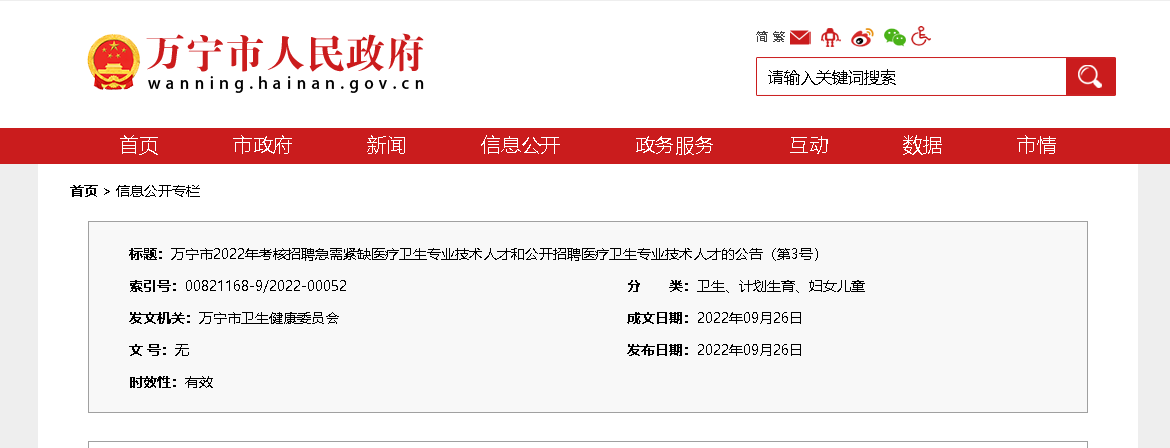Open the wheelchair accessibility icon
The image size is (1170, 448).
click(922, 36)
